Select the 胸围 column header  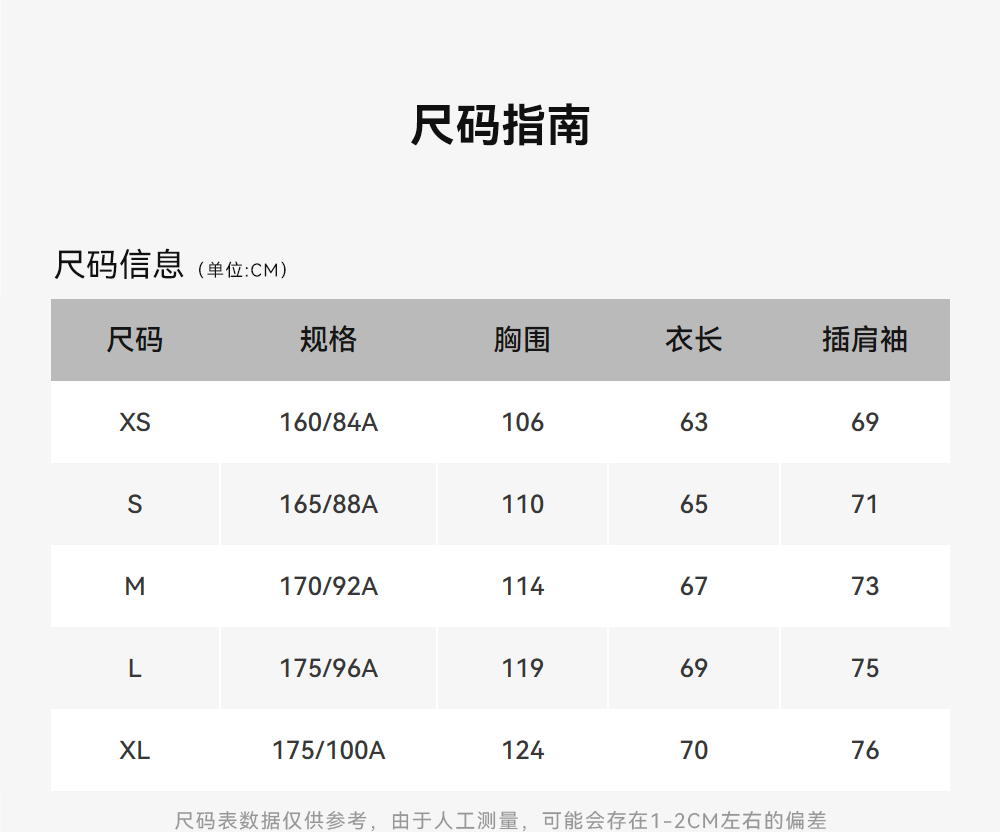coord(522,339)
